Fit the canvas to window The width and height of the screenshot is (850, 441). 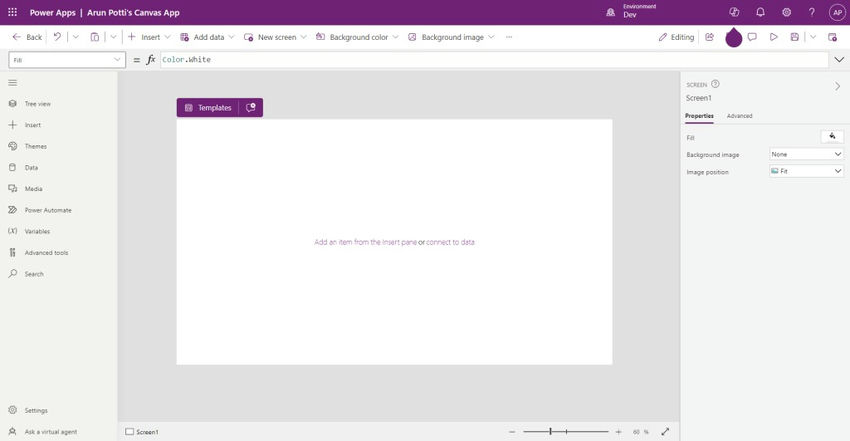pyautogui.click(x=665, y=432)
